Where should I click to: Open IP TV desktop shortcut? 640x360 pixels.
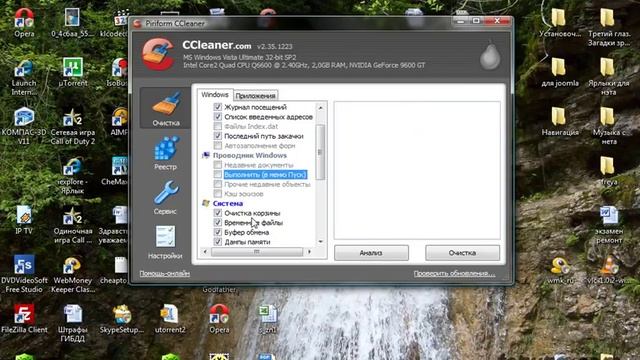(24, 220)
